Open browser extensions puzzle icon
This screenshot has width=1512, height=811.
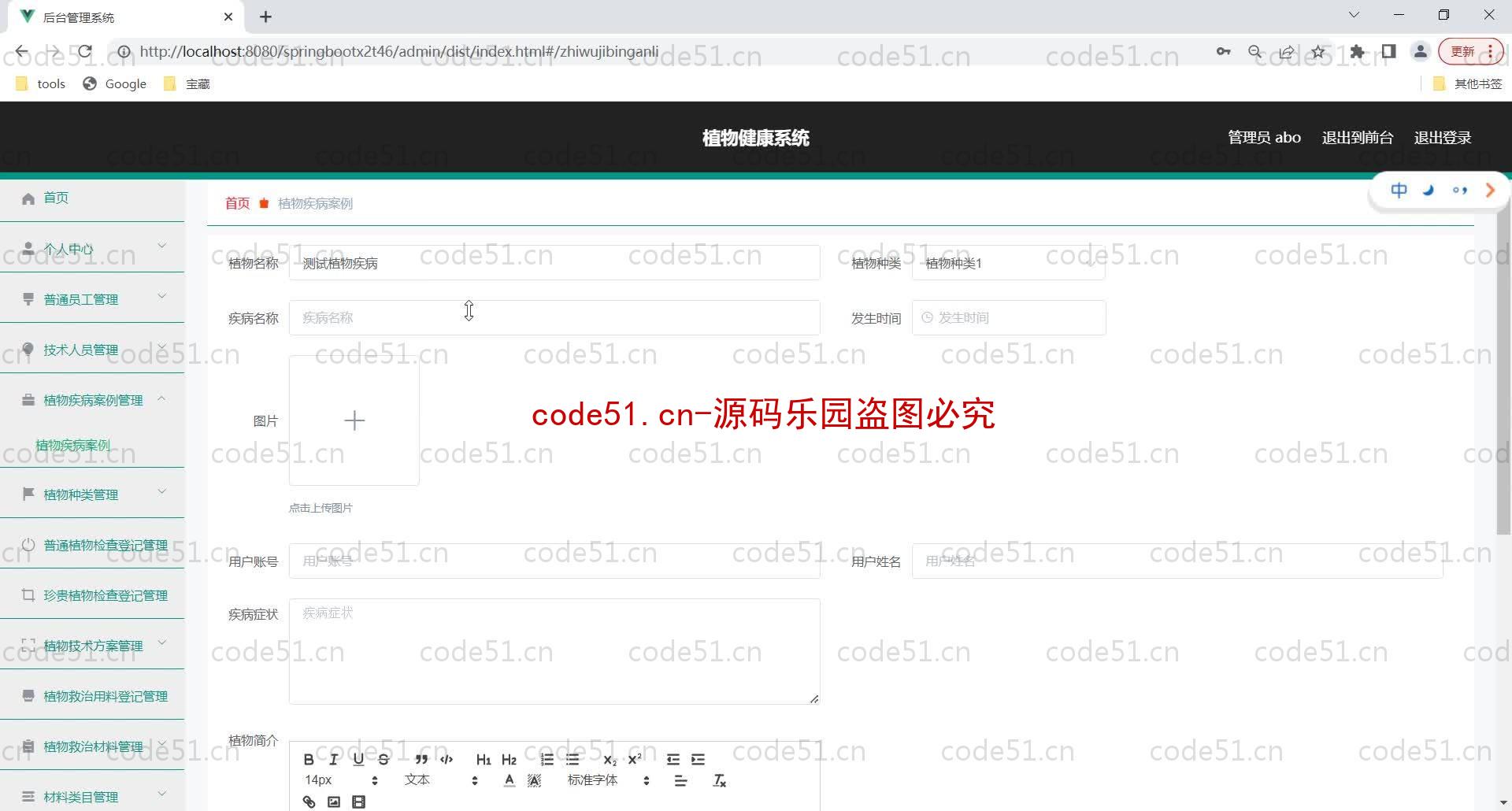click(x=1357, y=52)
